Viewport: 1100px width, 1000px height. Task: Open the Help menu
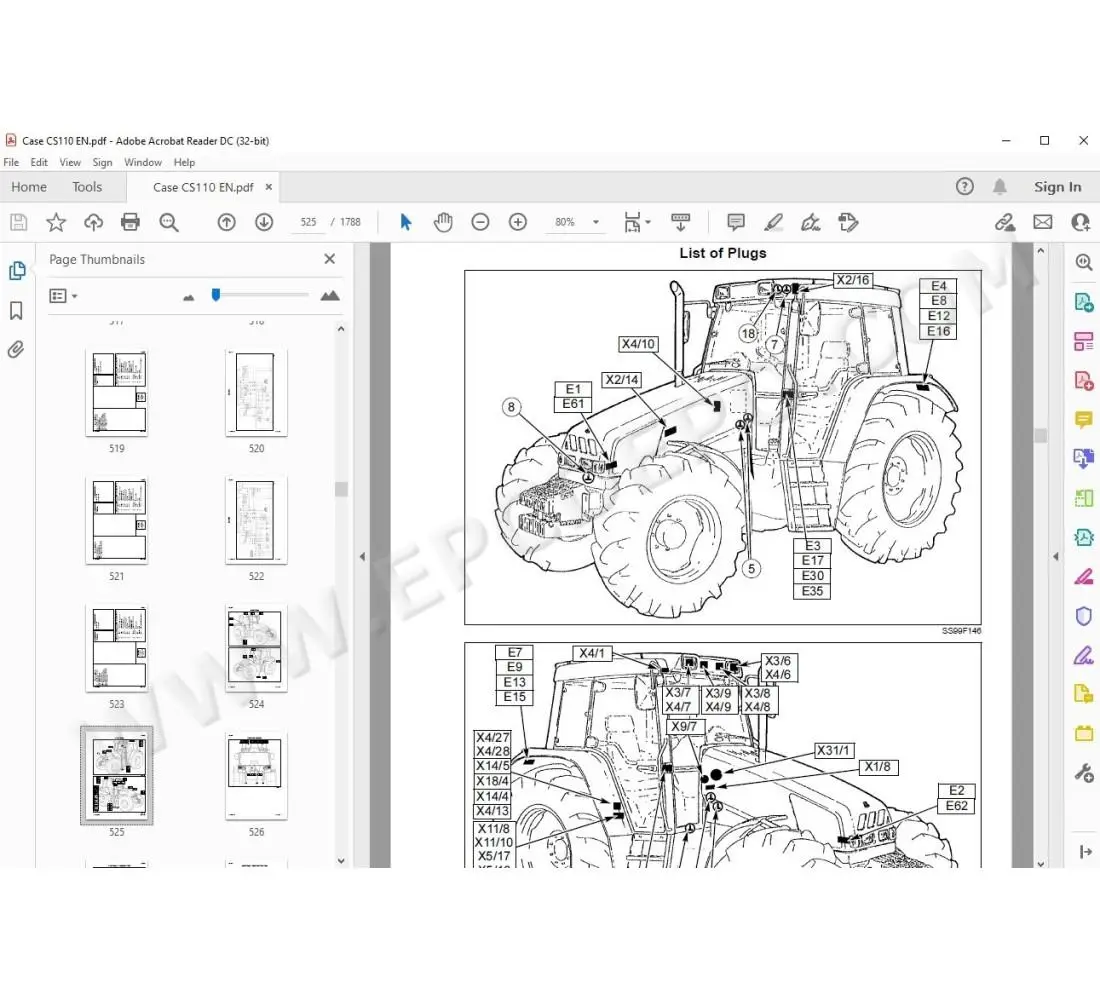(185, 162)
